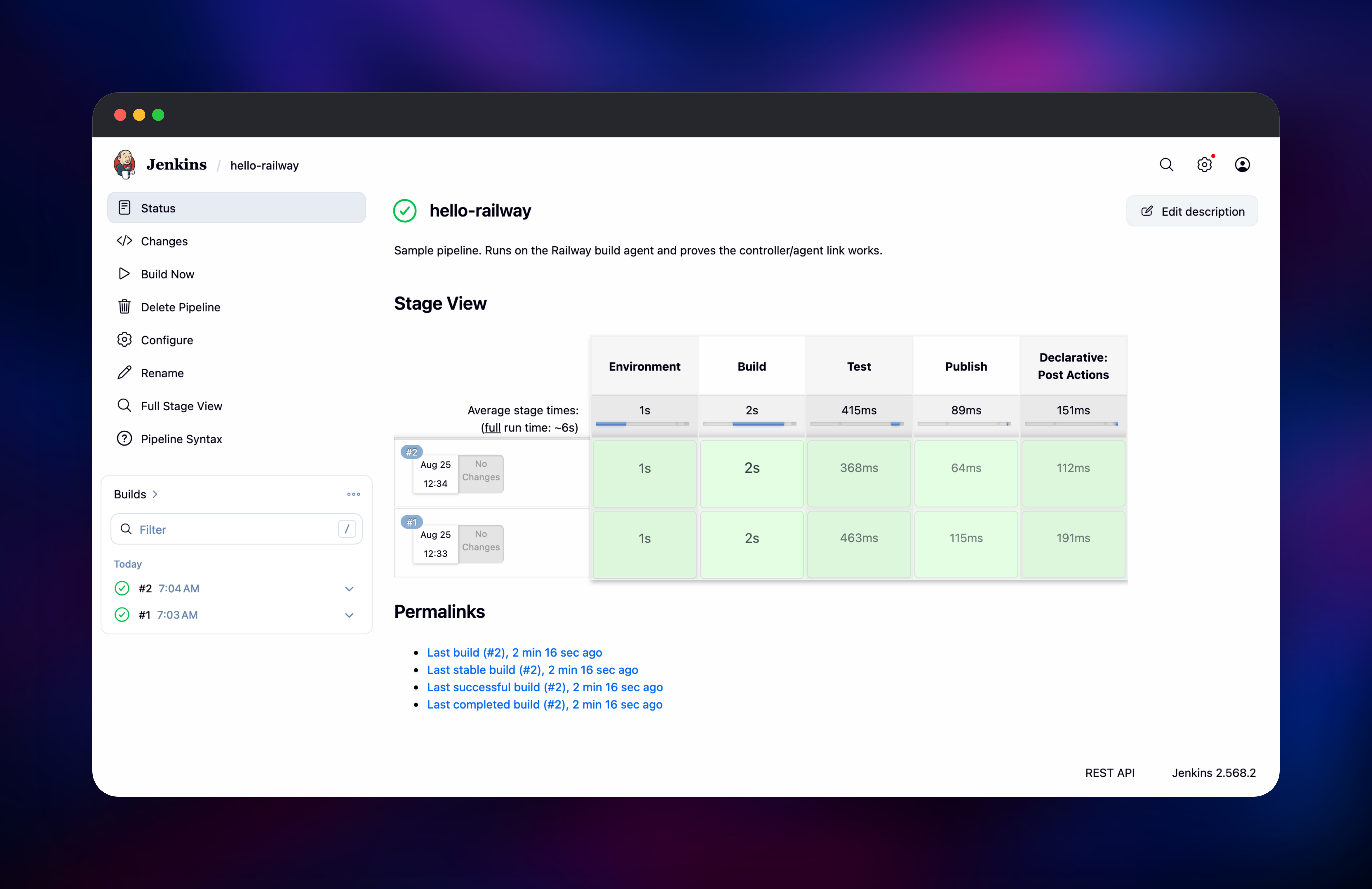Choose Delete Pipeline in the sidebar
Viewport: 1372px width, 889px height.
pyautogui.click(x=236, y=307)
